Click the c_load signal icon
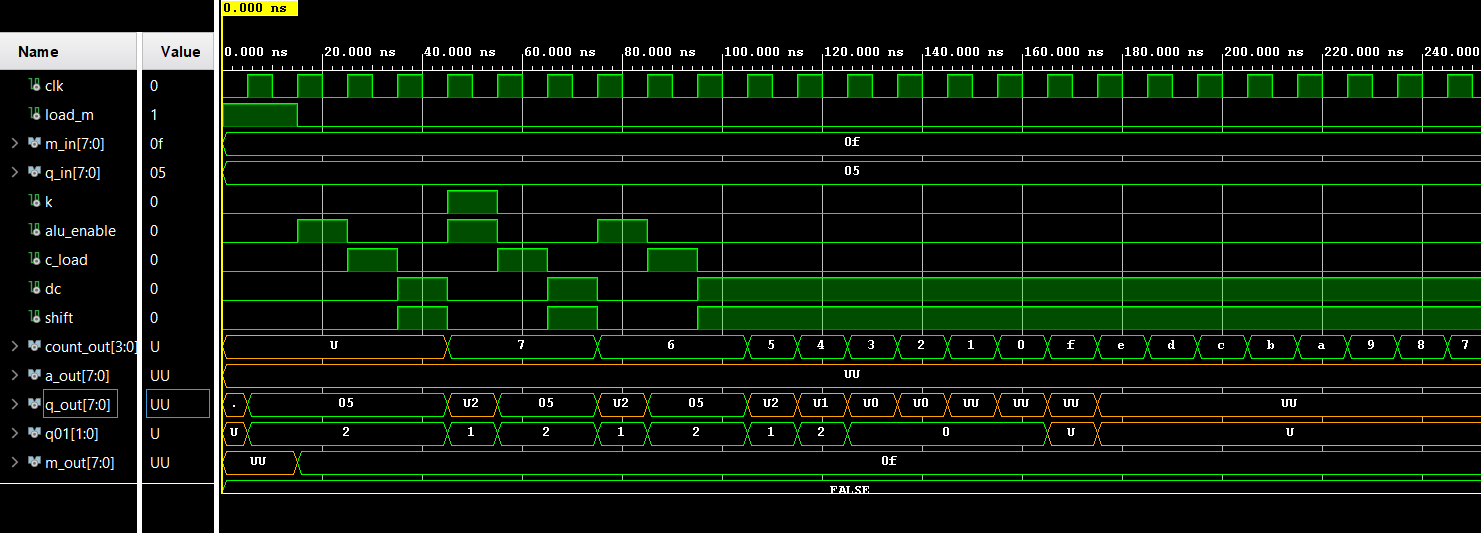1481x533 pixels. coord(35,260)
